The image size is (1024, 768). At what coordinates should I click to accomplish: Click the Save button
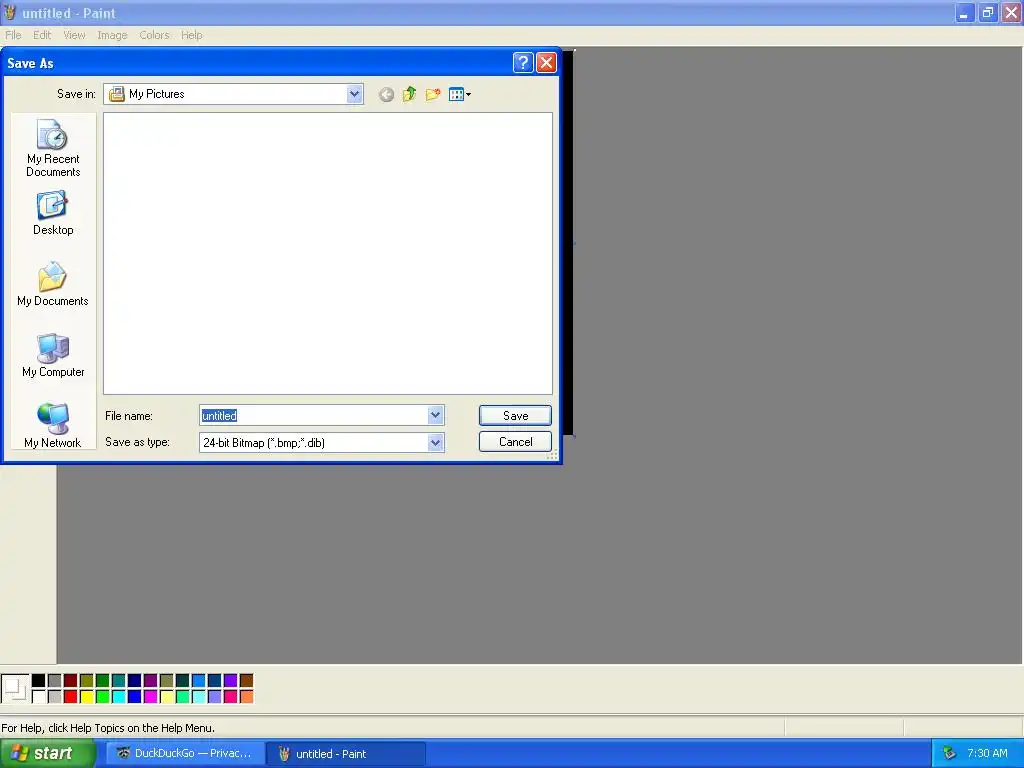515,415
